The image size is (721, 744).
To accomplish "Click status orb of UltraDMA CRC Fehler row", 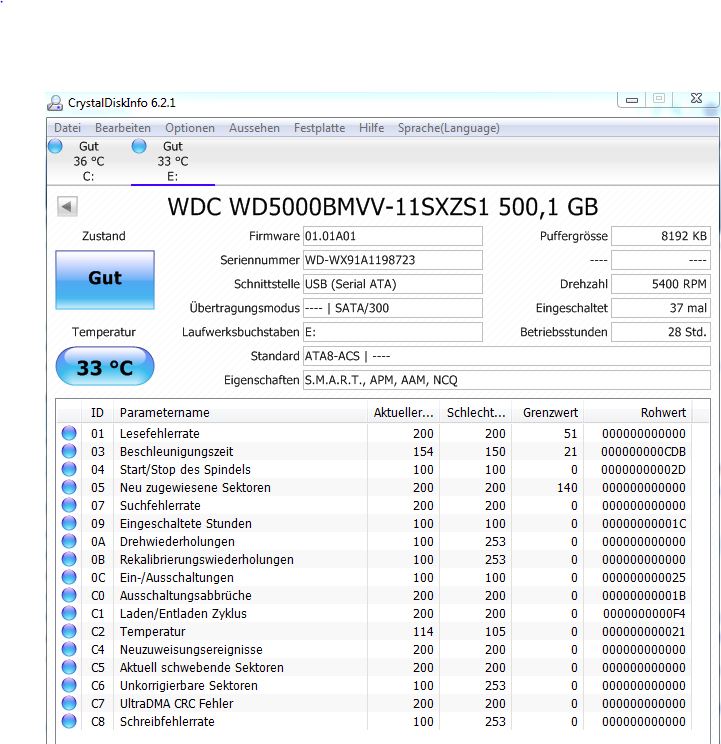I will 69,703.
